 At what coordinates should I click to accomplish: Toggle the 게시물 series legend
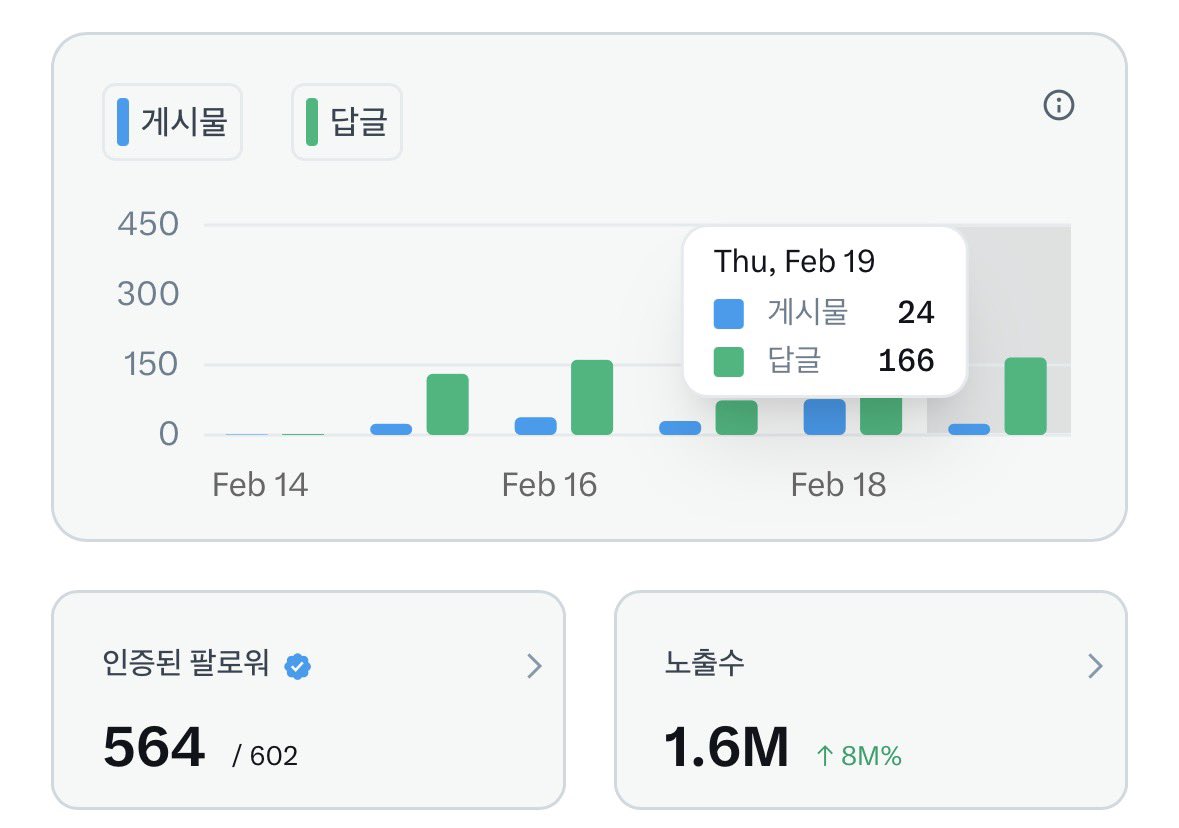[x=172, y=122]
